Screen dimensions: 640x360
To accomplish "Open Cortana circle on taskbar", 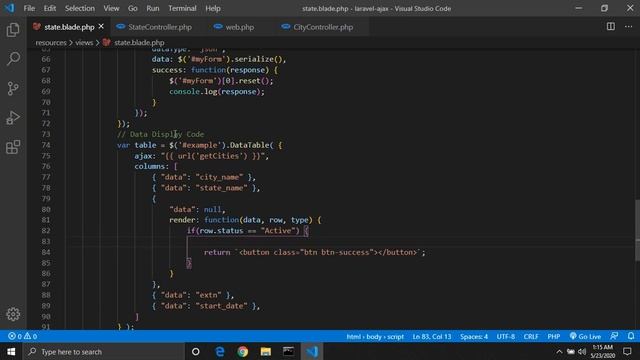I will (196, 351).
